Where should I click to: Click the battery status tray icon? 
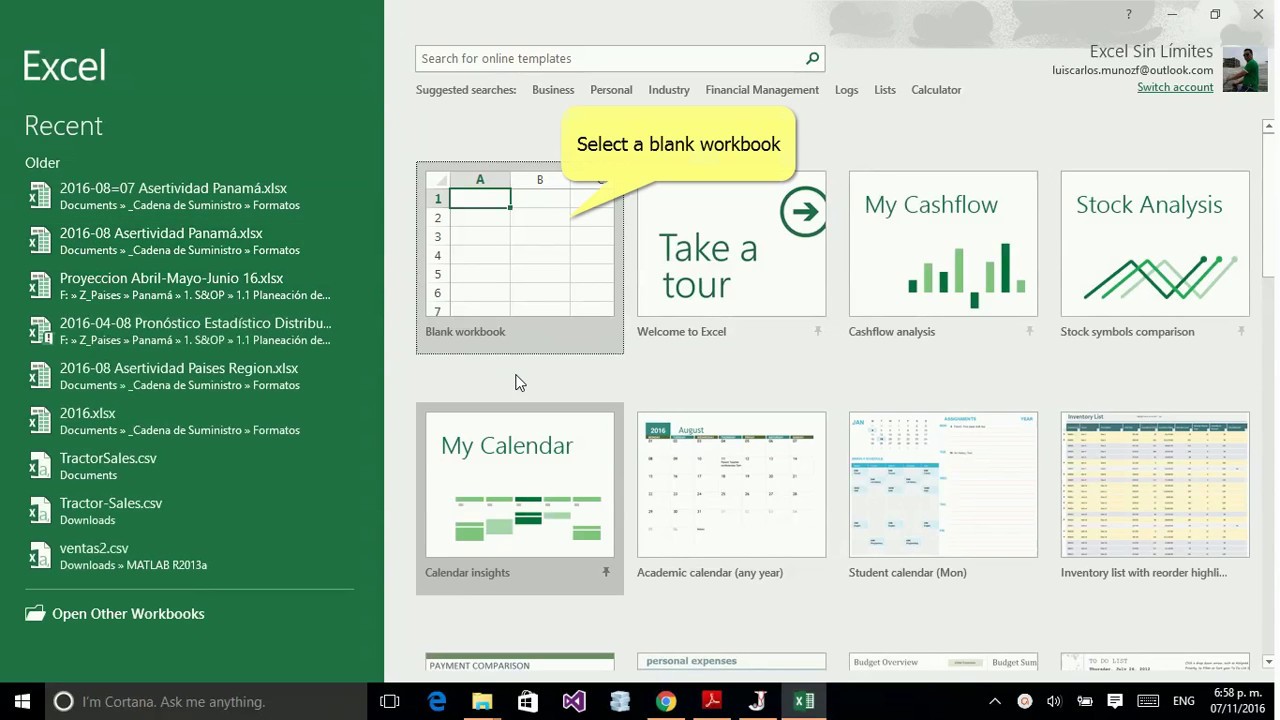(1085, 701)
